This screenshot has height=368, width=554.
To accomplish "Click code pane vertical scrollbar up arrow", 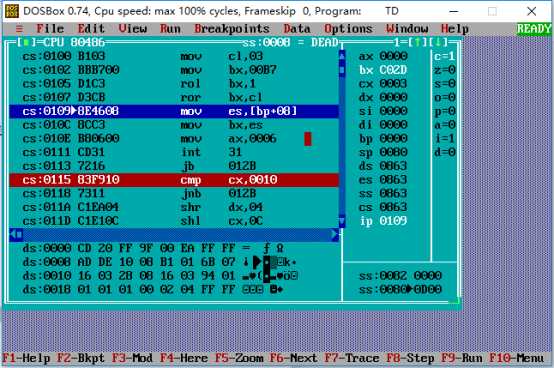I will pyautogui.click(x=342, y=55).
